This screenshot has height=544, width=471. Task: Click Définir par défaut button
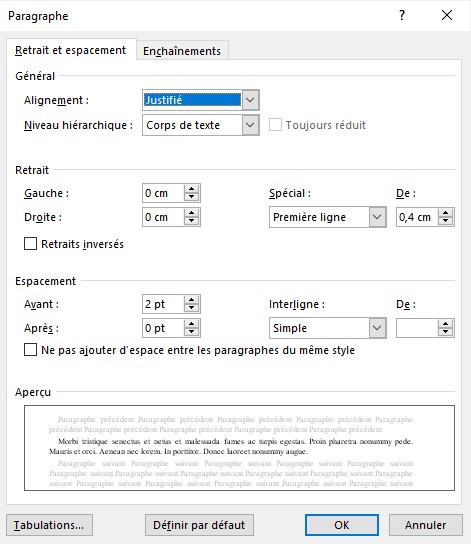click(199, 525)
